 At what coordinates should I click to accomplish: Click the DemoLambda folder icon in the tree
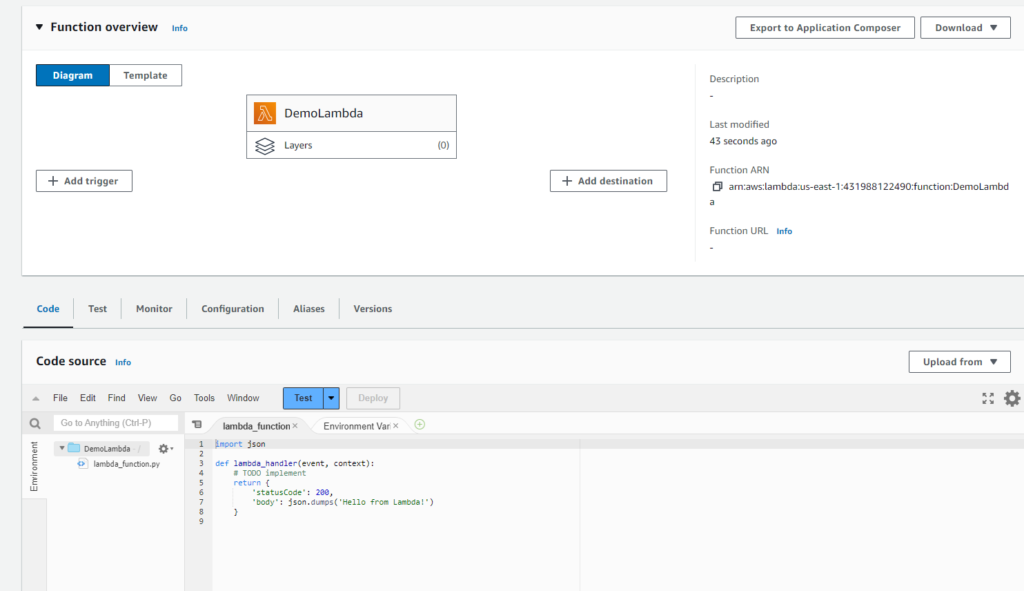[74, 448]
